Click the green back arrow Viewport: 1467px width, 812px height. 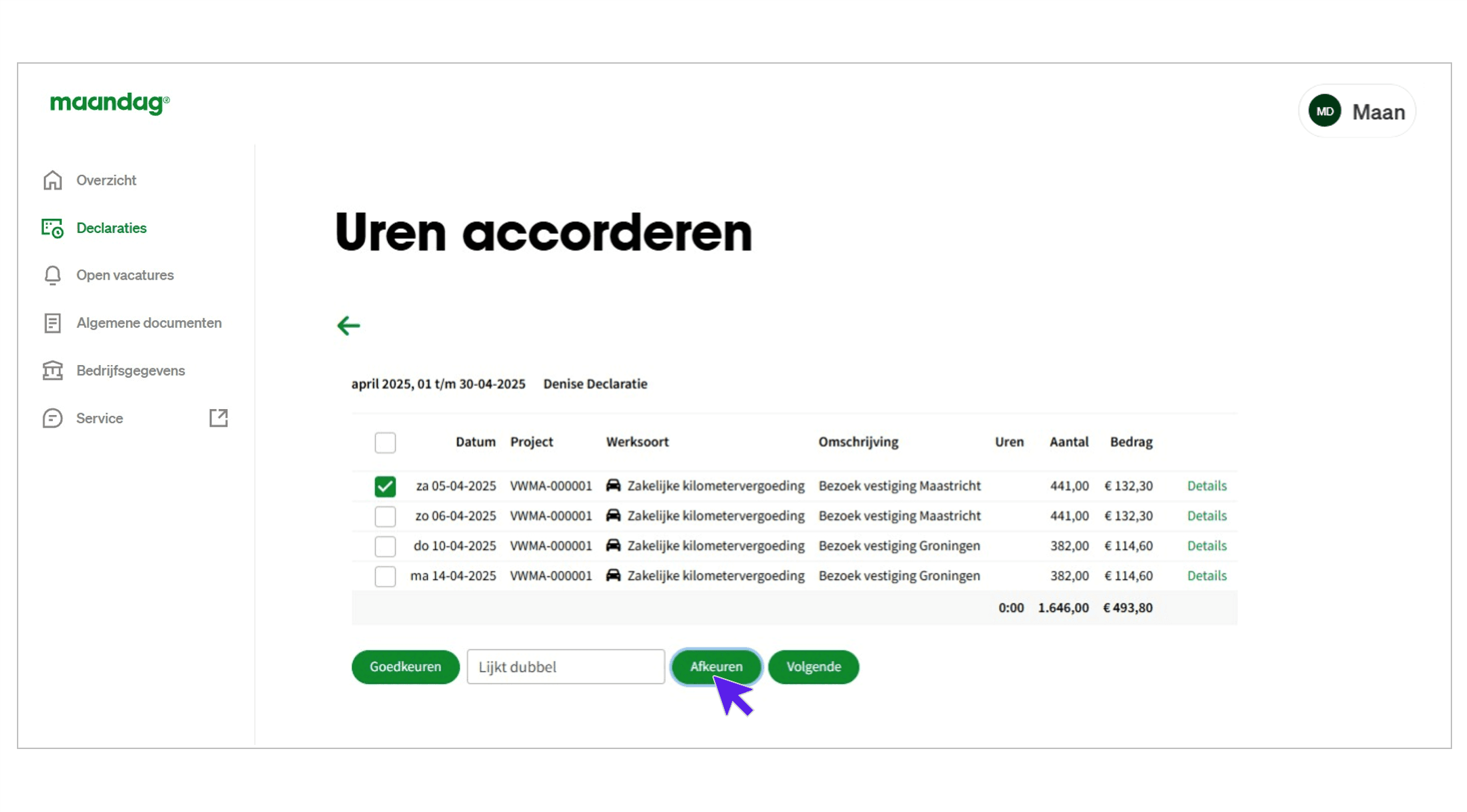click(x=348, y=326)
